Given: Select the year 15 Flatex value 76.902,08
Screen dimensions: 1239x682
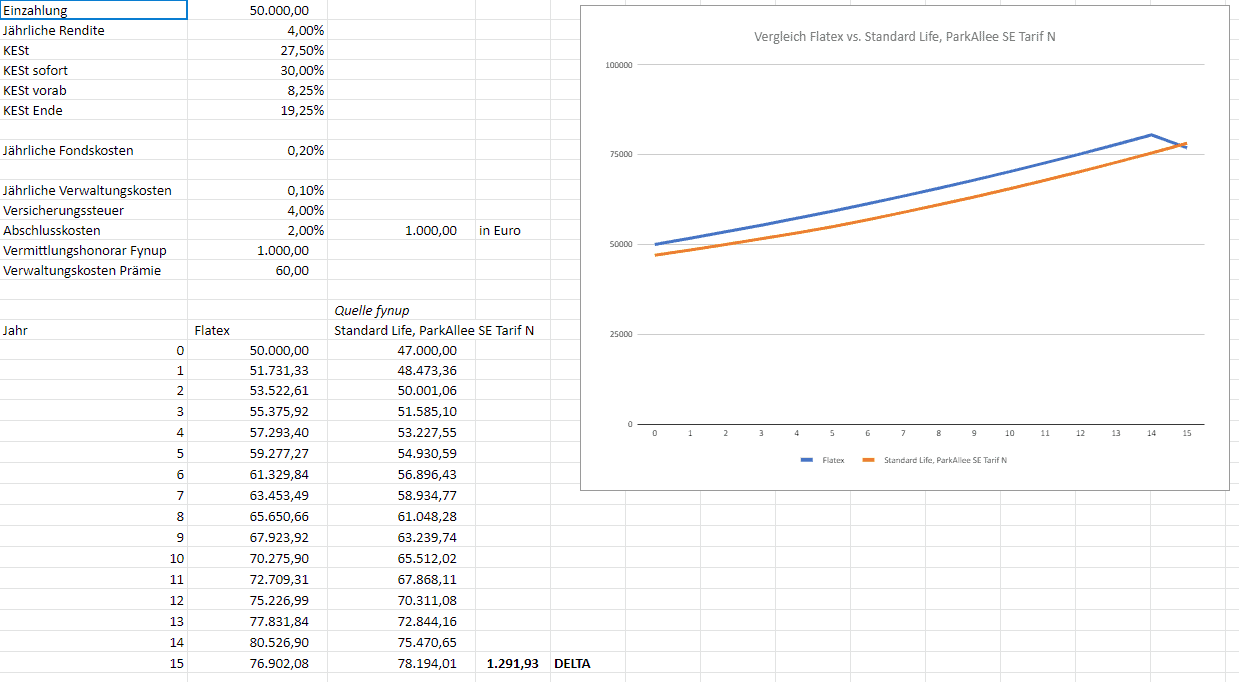Looking at the screenshot, I should coord(257,663).
